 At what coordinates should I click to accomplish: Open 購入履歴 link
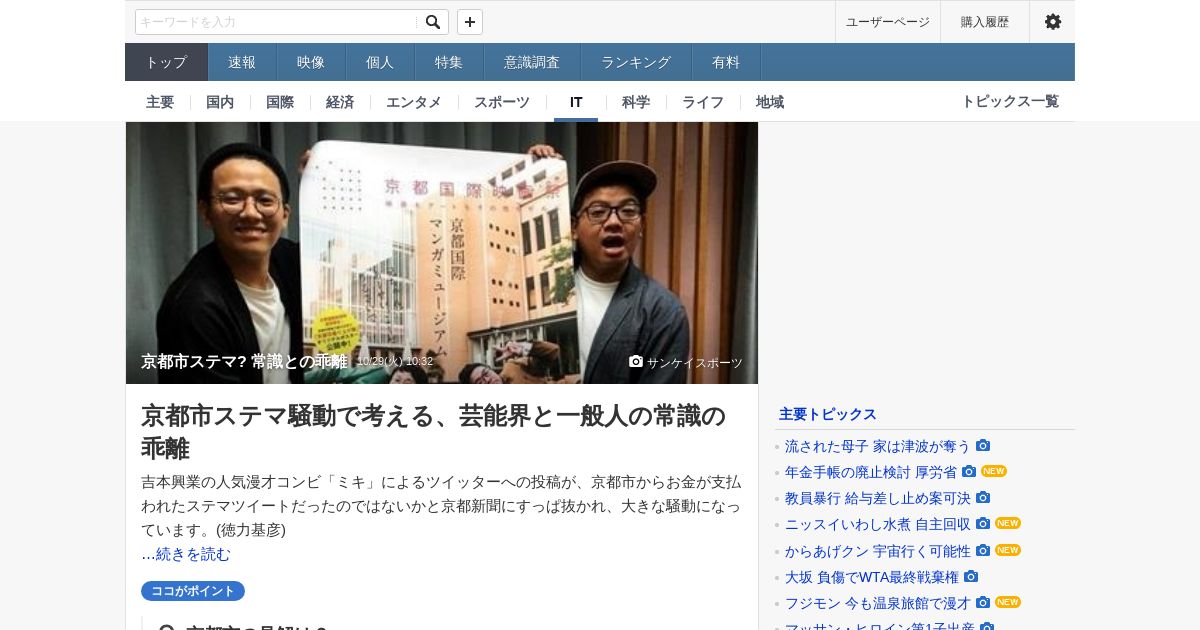click(985, 22)
